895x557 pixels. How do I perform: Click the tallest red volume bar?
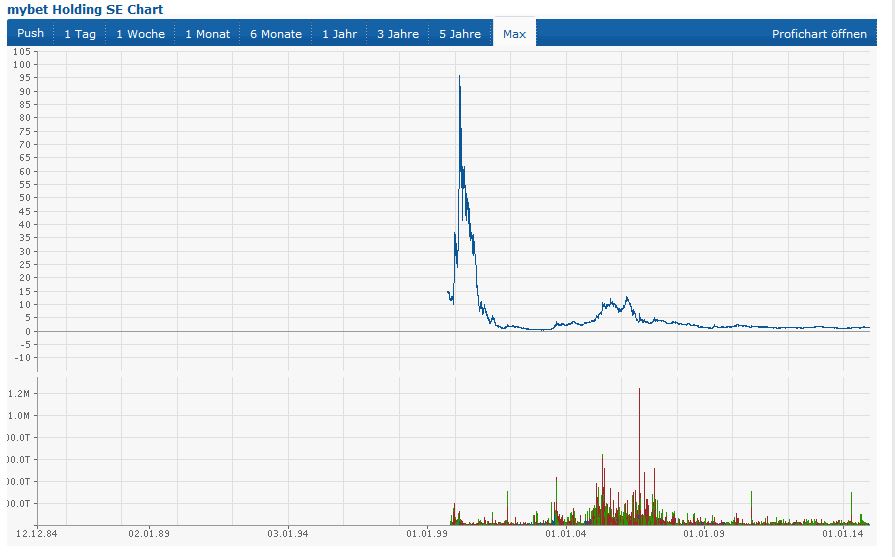tap(639, 455)
